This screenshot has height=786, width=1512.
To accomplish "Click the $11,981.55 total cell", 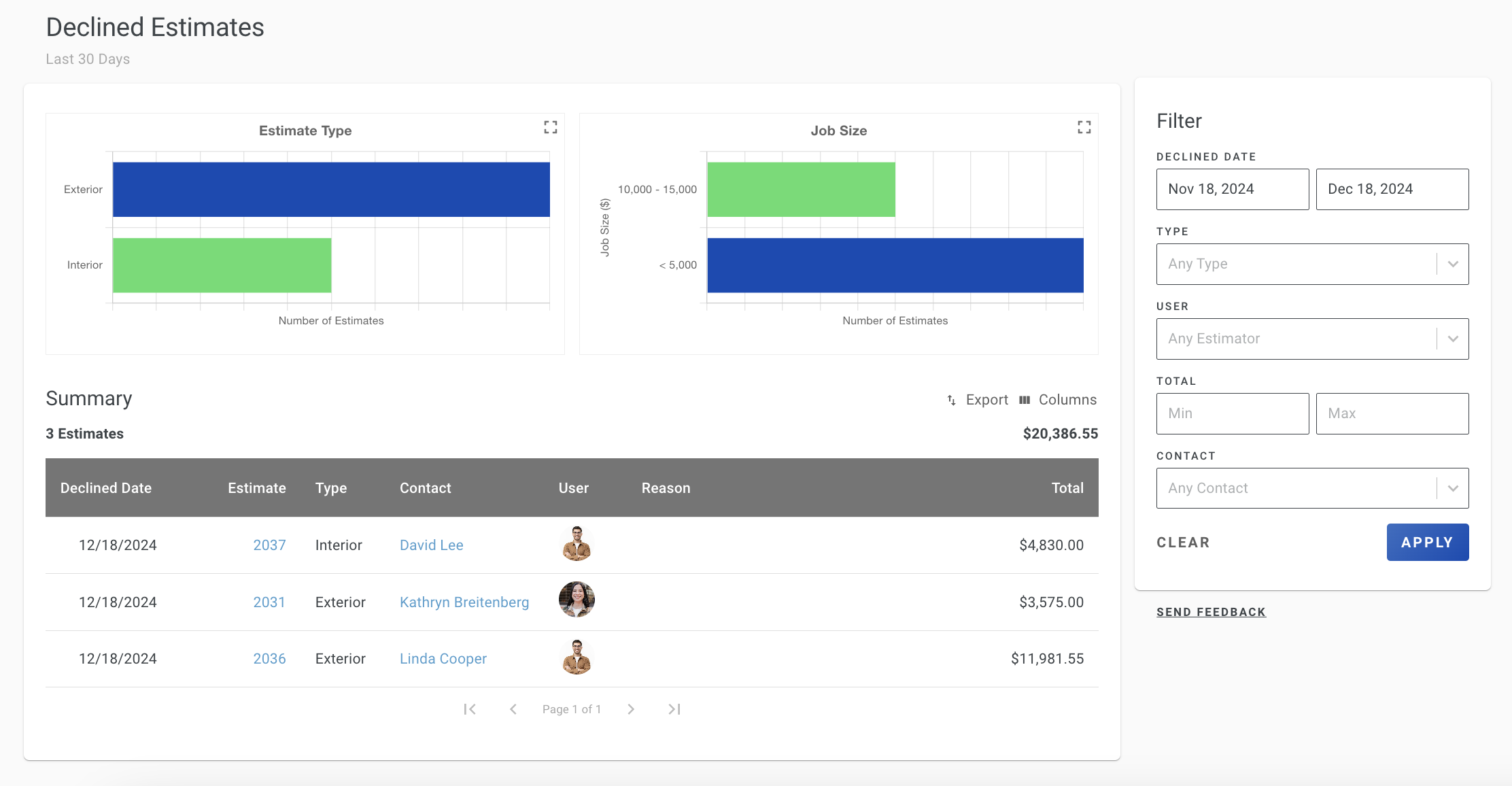I will tap(1047, 659).
